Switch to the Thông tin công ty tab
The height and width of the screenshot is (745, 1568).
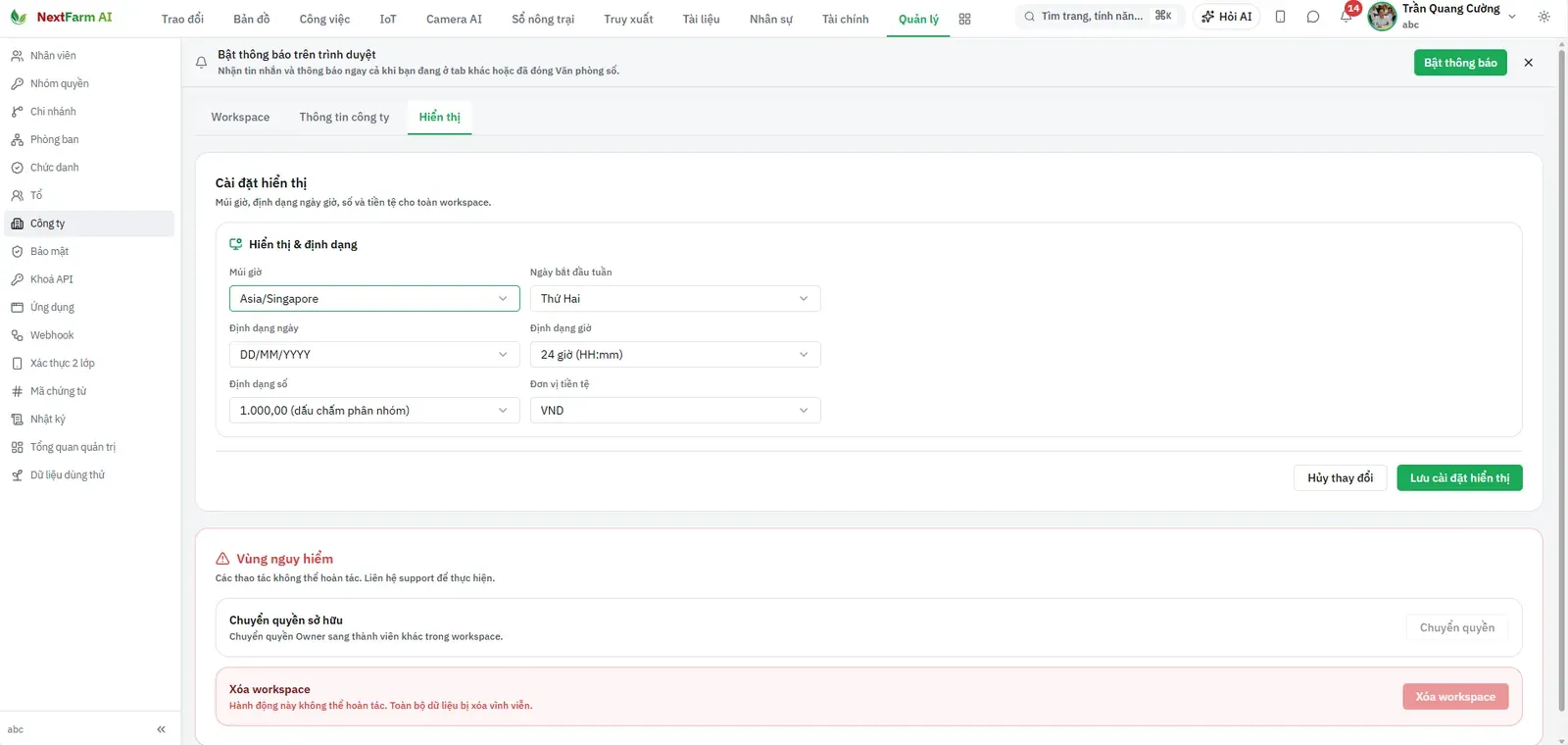(344, 117)
